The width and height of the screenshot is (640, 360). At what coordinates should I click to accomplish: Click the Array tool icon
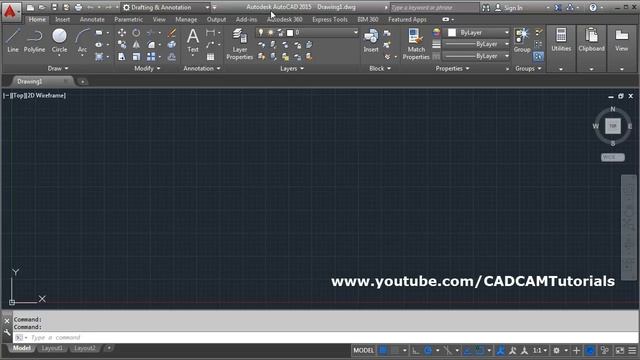click(151, 57)
